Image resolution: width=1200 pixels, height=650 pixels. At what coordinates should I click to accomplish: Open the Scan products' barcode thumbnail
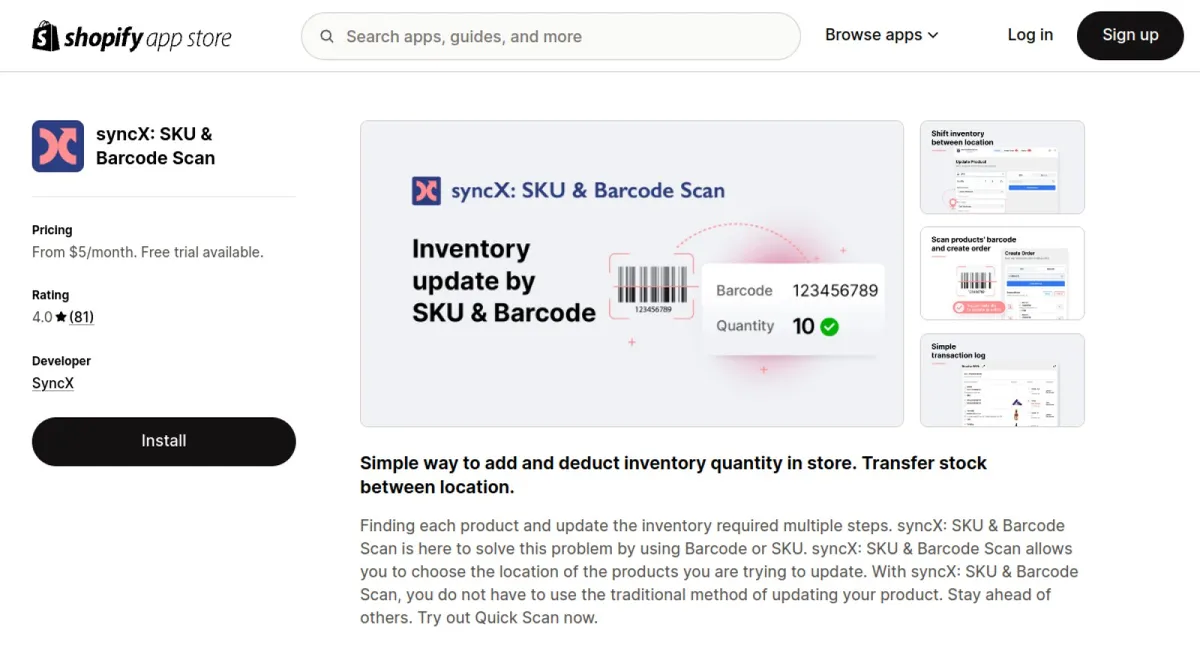pos(1001,273)
